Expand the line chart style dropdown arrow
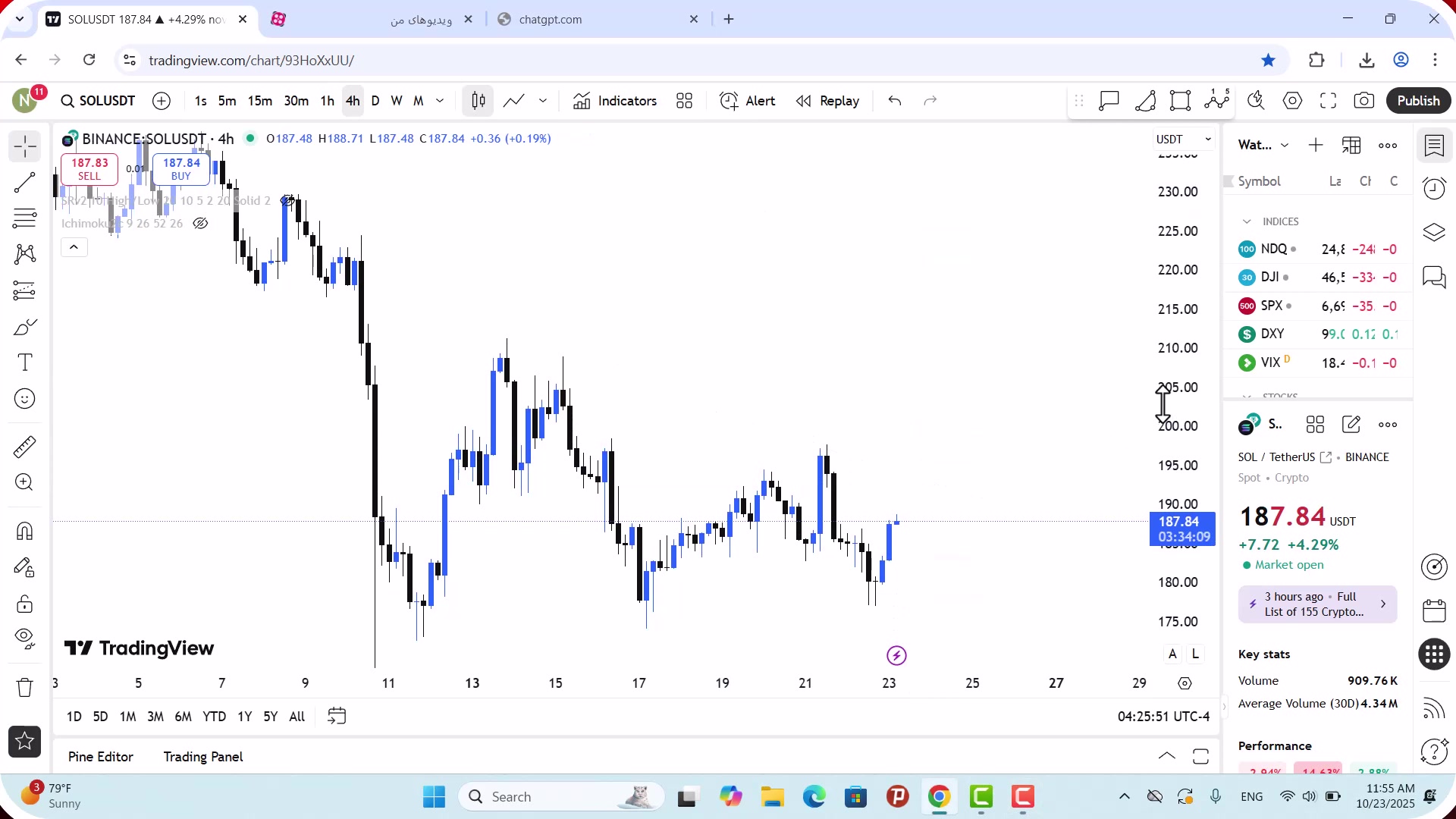Screen dimensions: 1456x819 point(543,101)
